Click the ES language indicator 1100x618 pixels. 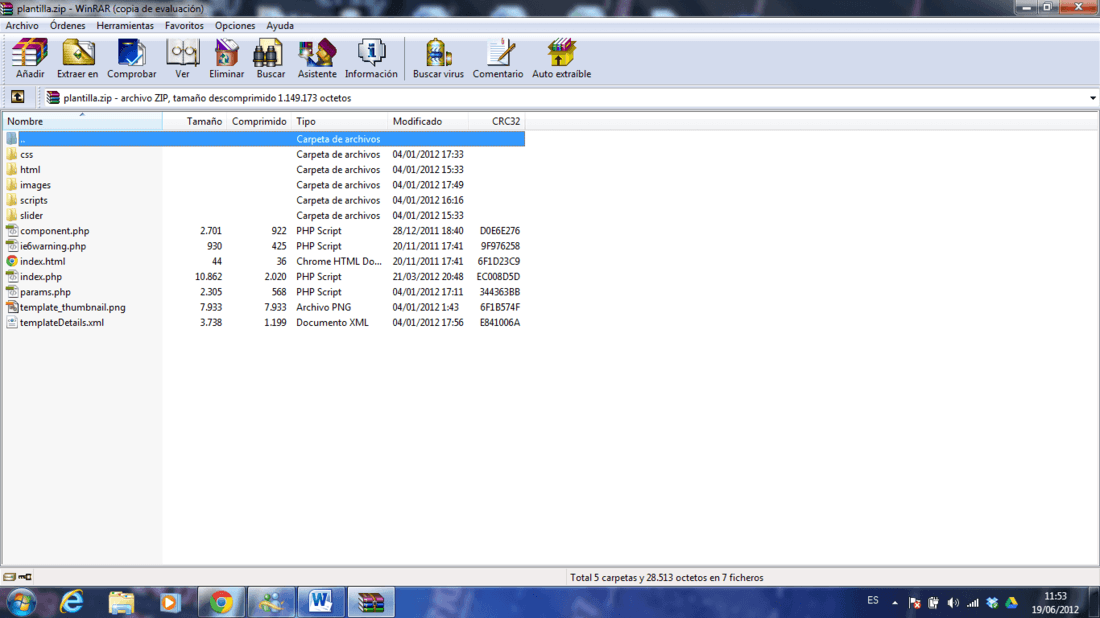tap(873, 600)
